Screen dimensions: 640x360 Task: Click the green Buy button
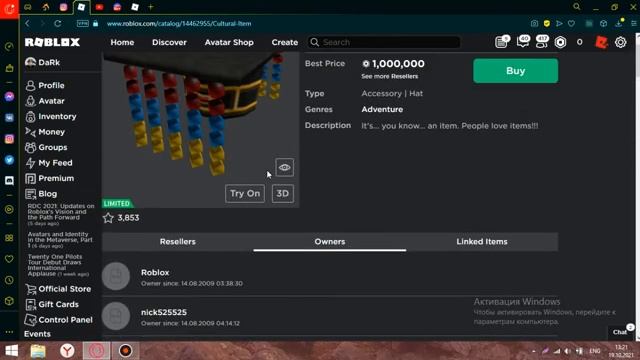click(x=516, y=71)
